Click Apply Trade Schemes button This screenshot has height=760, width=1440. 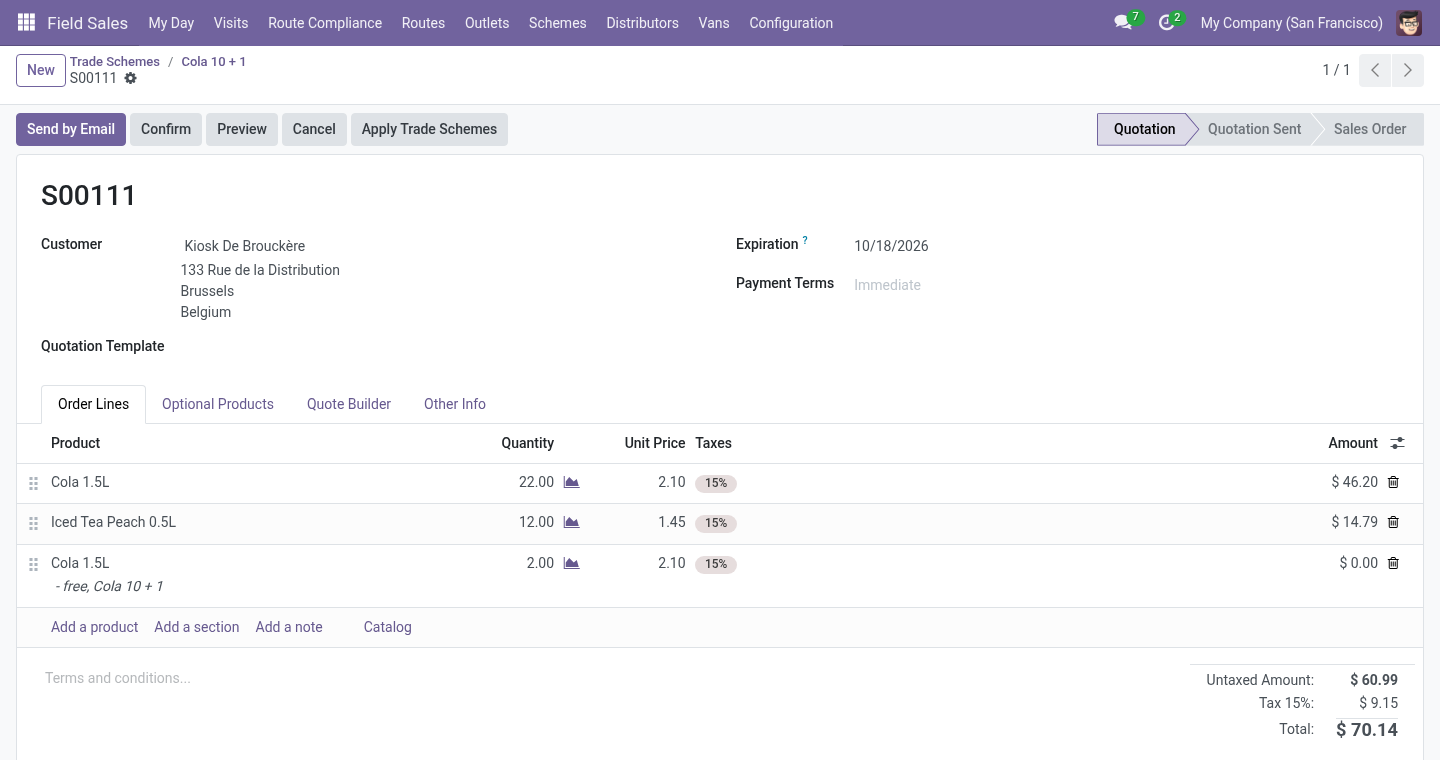(429, 129)
